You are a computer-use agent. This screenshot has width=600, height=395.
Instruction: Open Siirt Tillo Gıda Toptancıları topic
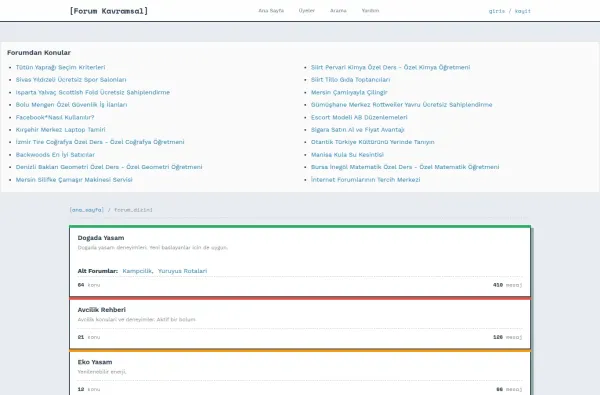click(351, 80)
